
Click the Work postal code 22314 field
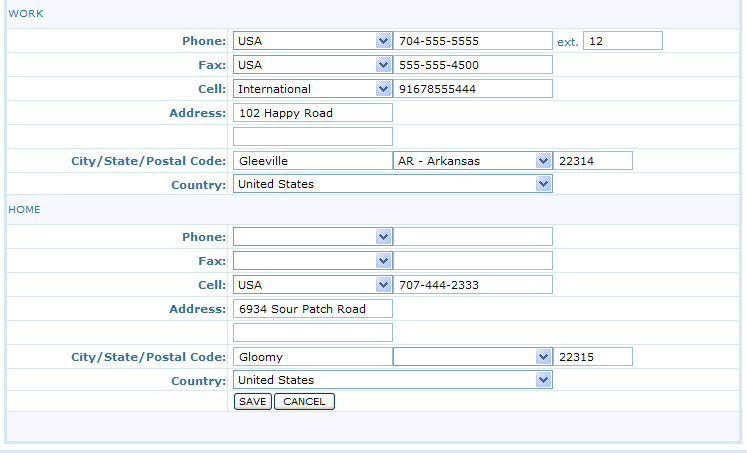(x=593, y=161)
